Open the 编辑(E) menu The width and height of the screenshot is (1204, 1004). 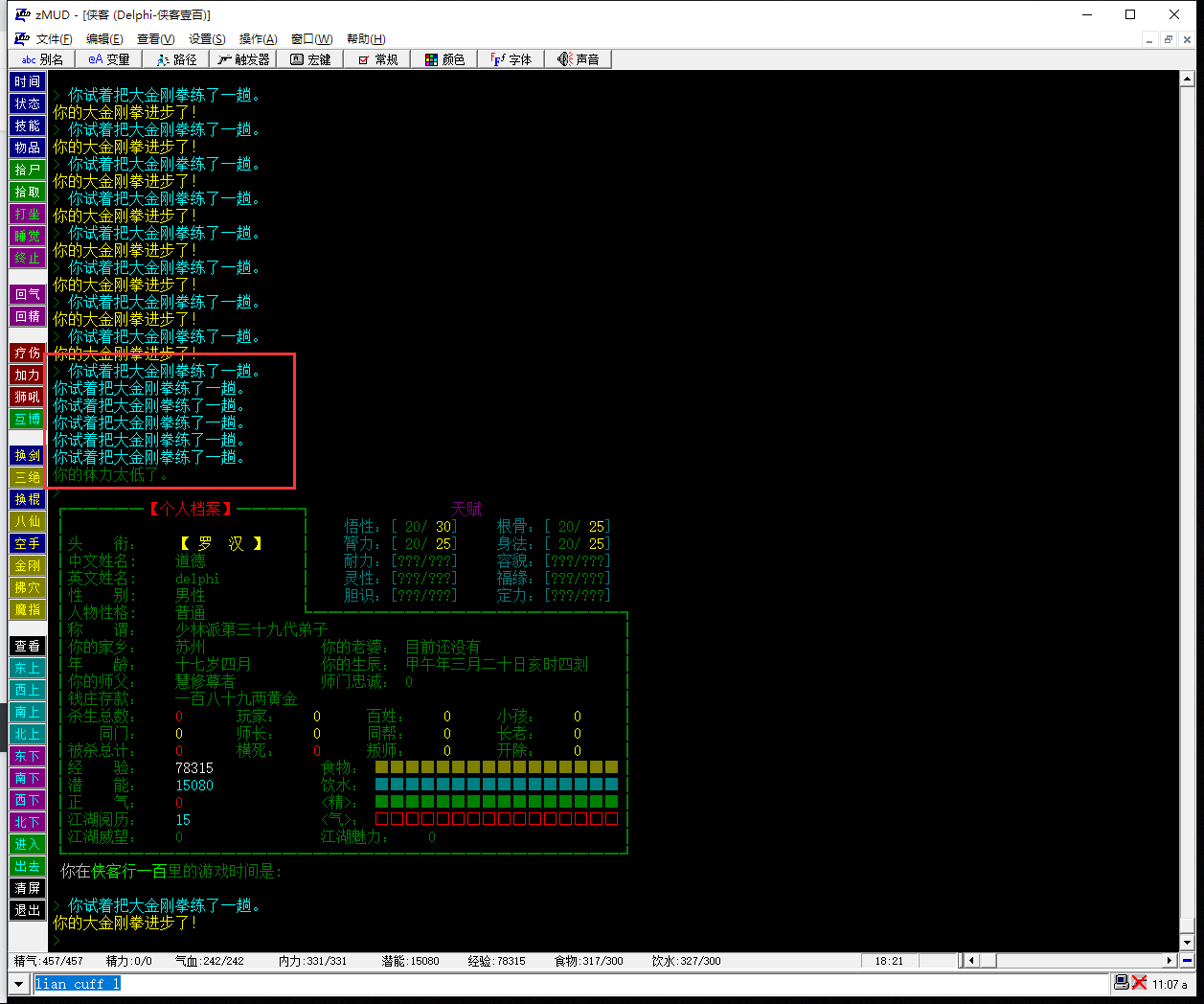pos(104,39)
